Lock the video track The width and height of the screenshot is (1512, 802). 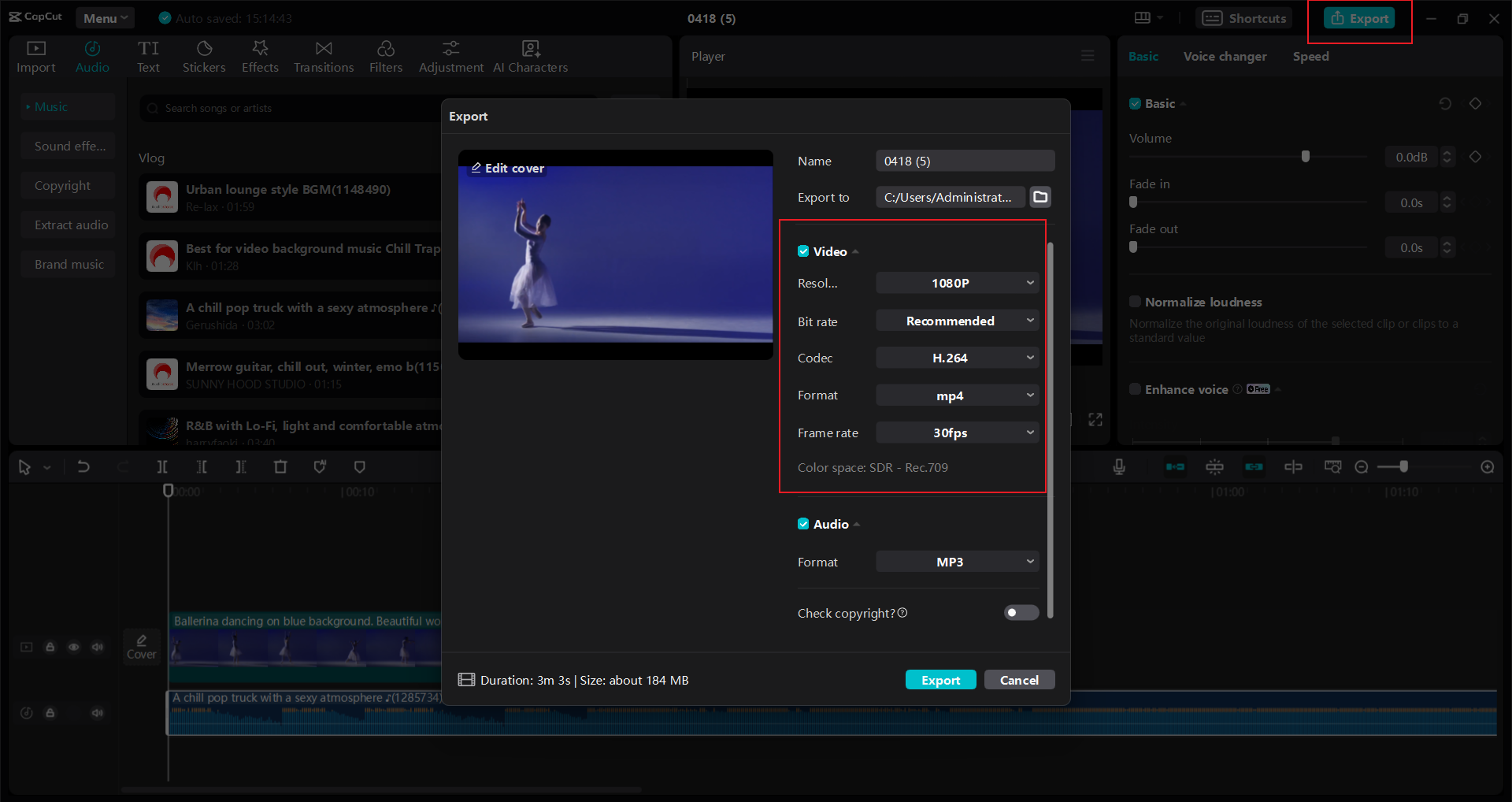[x=50, y=647]
